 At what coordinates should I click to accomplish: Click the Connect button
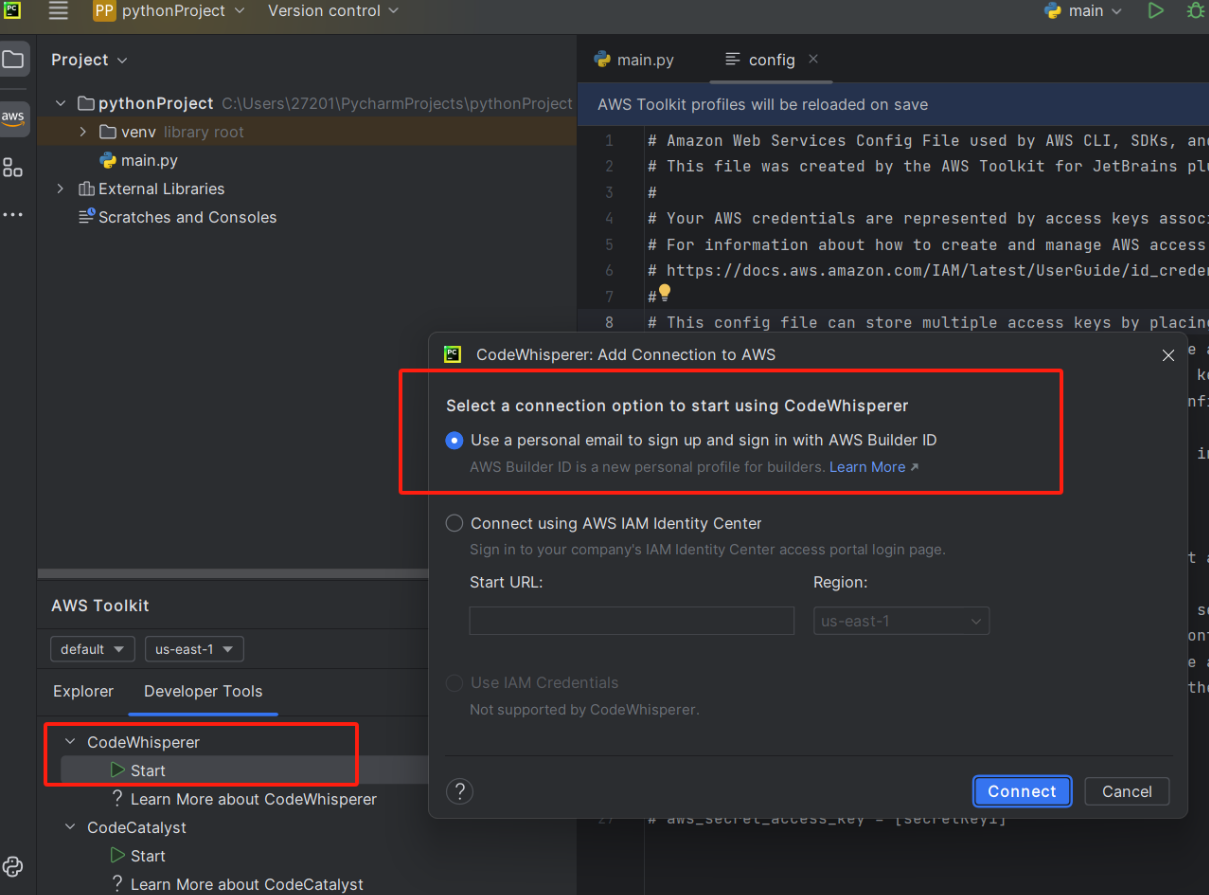[x=1021, y=791]
